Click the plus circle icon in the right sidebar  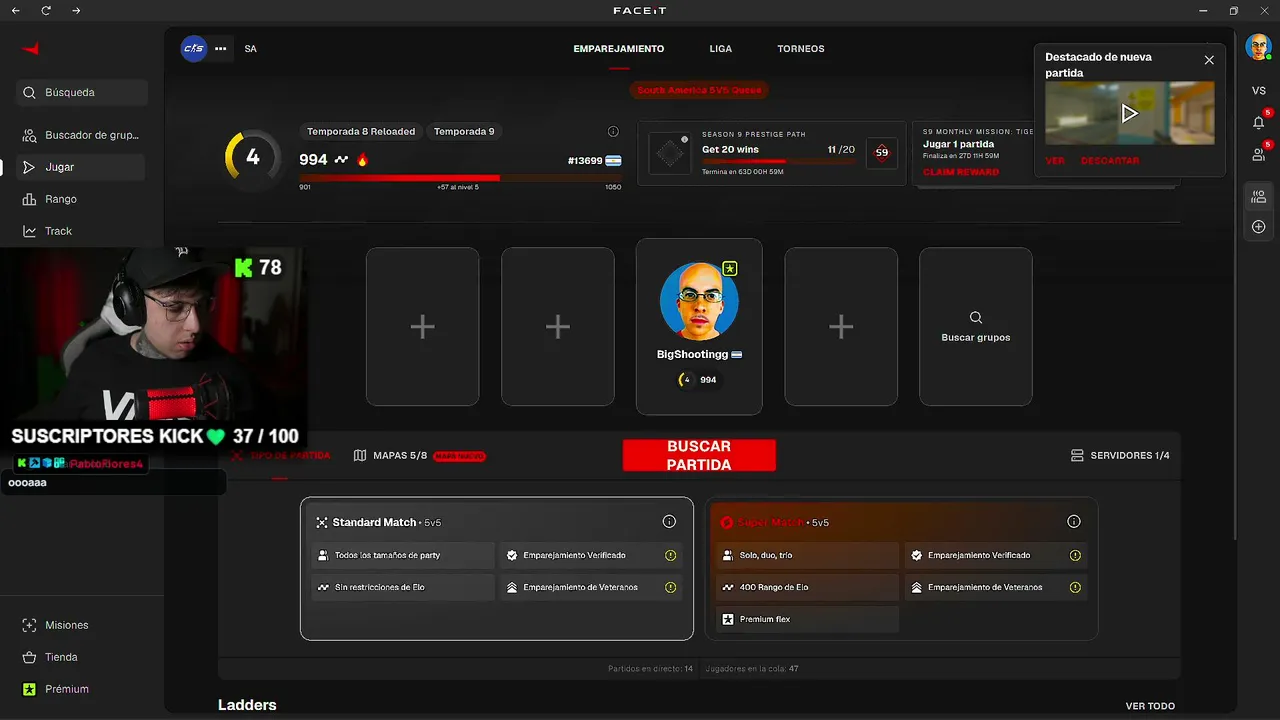point(1259,227)
